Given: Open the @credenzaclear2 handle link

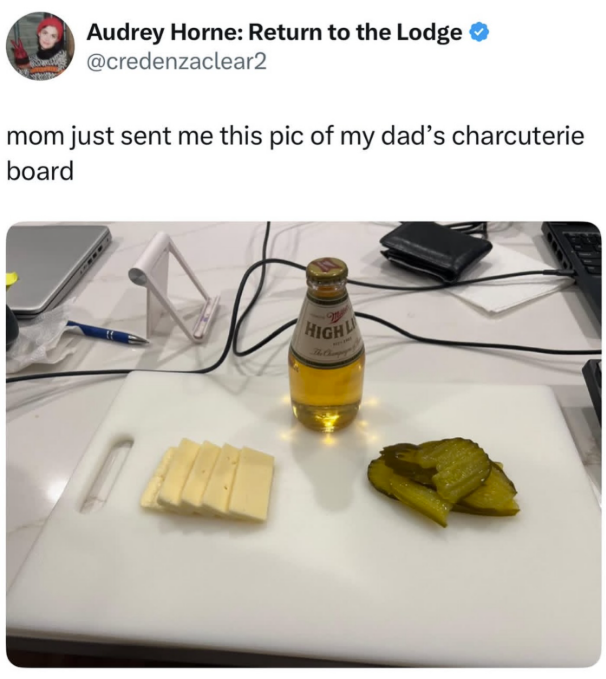Looking at the screenshot, I should tap(177, 62).
